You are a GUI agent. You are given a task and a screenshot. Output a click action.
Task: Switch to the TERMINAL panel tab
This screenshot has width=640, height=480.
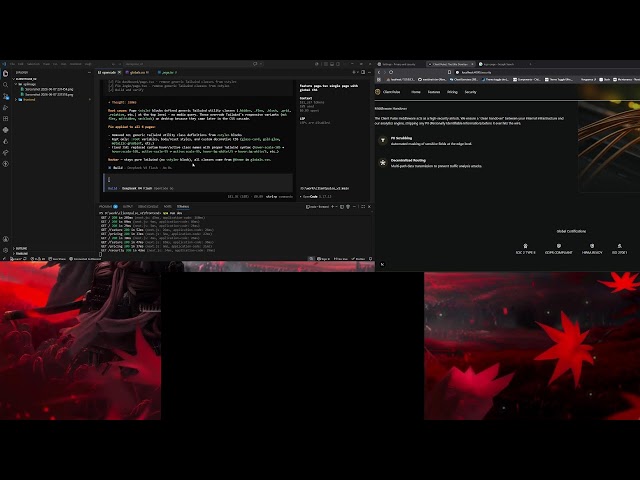click(x=183, y=207)
